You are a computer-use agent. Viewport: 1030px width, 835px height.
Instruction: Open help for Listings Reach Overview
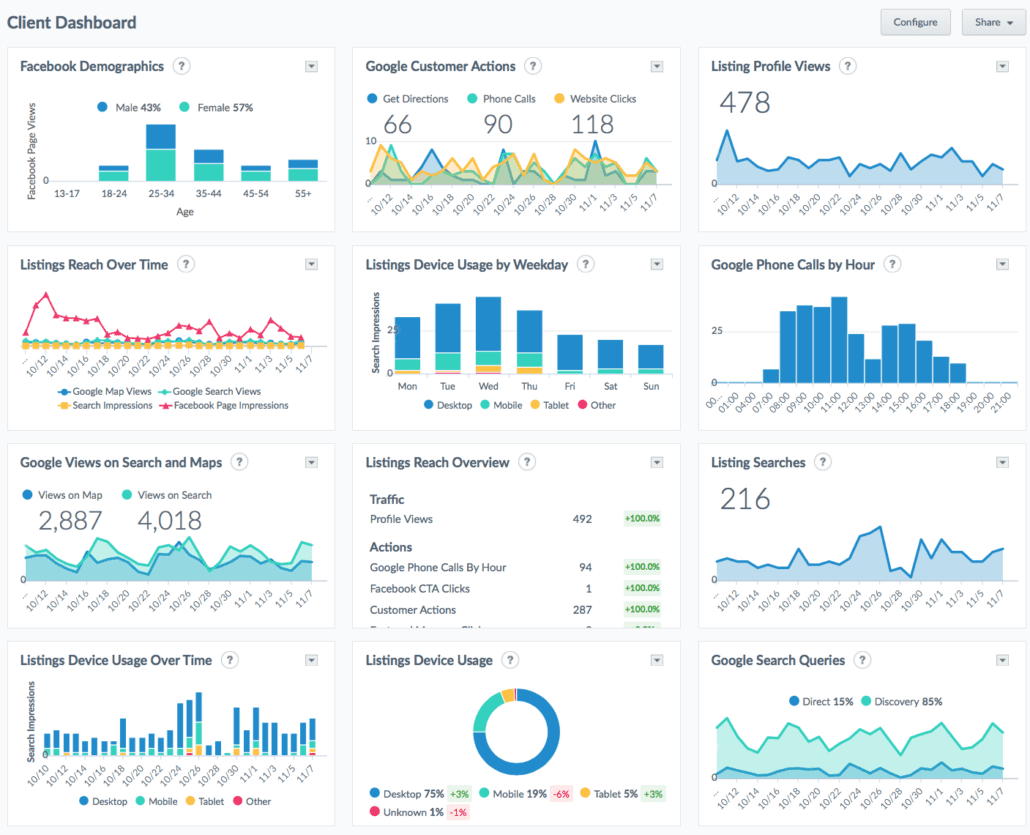click(527, 462)
